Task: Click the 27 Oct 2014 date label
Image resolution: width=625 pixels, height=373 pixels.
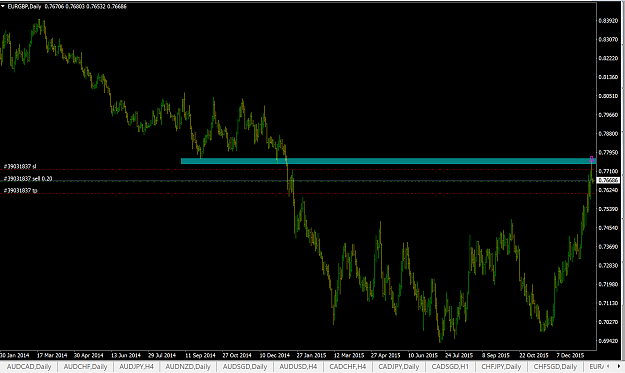Action: click(x=237, y=355)
